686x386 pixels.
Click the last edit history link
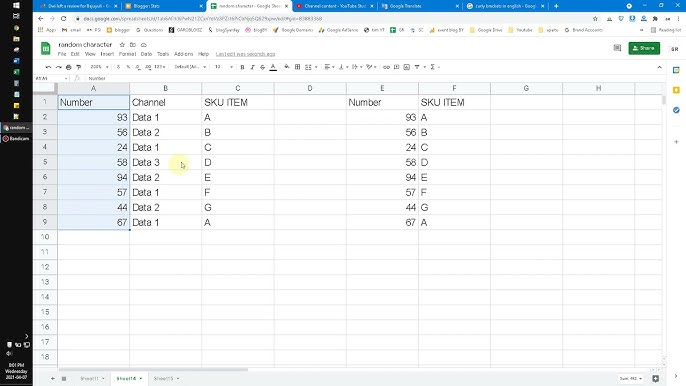point(245,54)
